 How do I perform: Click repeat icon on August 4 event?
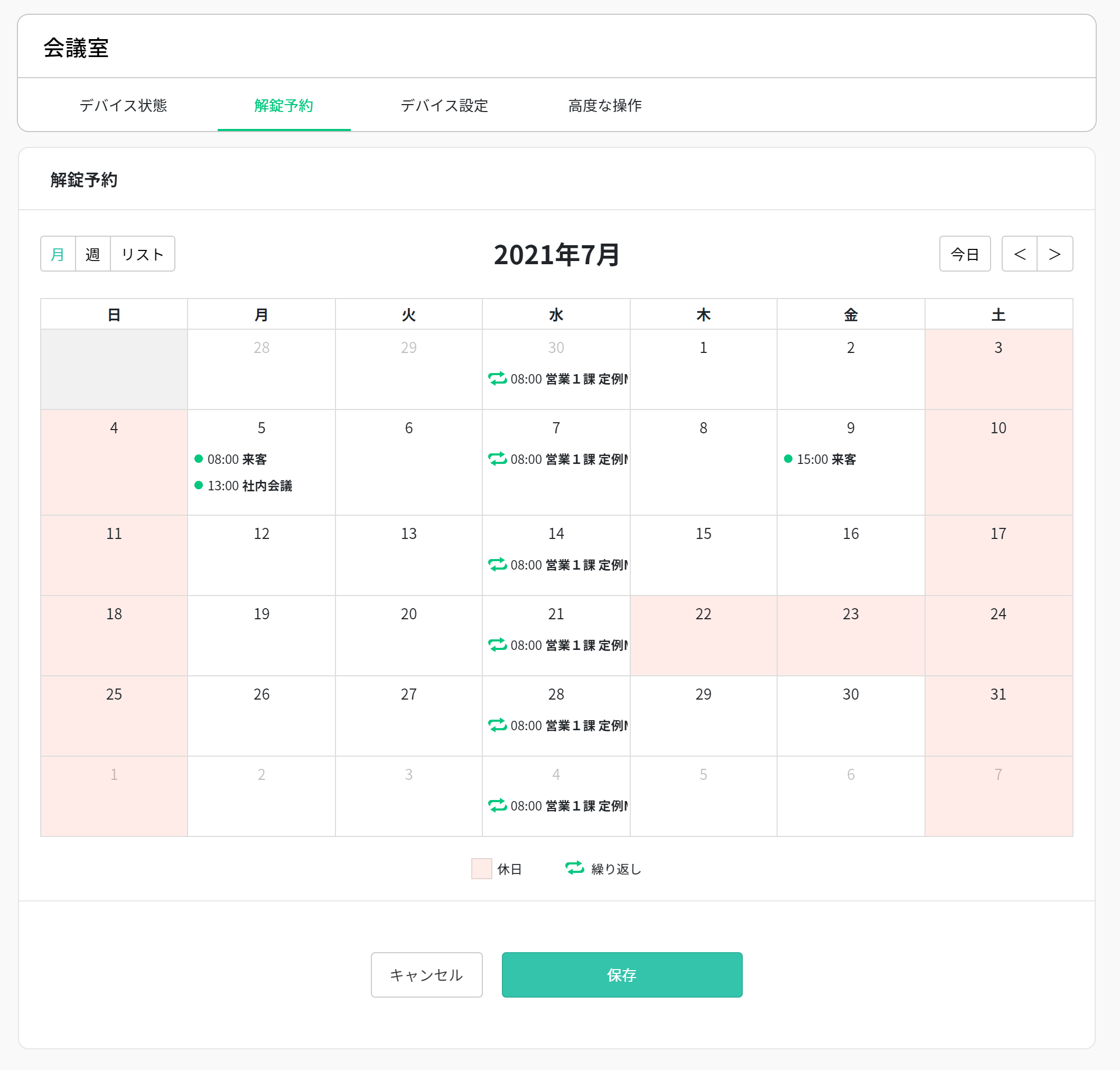497,806
